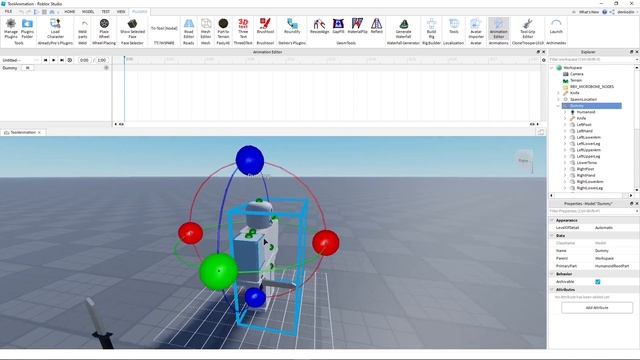This screenshot has width=640, height=360.
Task: Expand the LowerTorso node
Action: 565,162
